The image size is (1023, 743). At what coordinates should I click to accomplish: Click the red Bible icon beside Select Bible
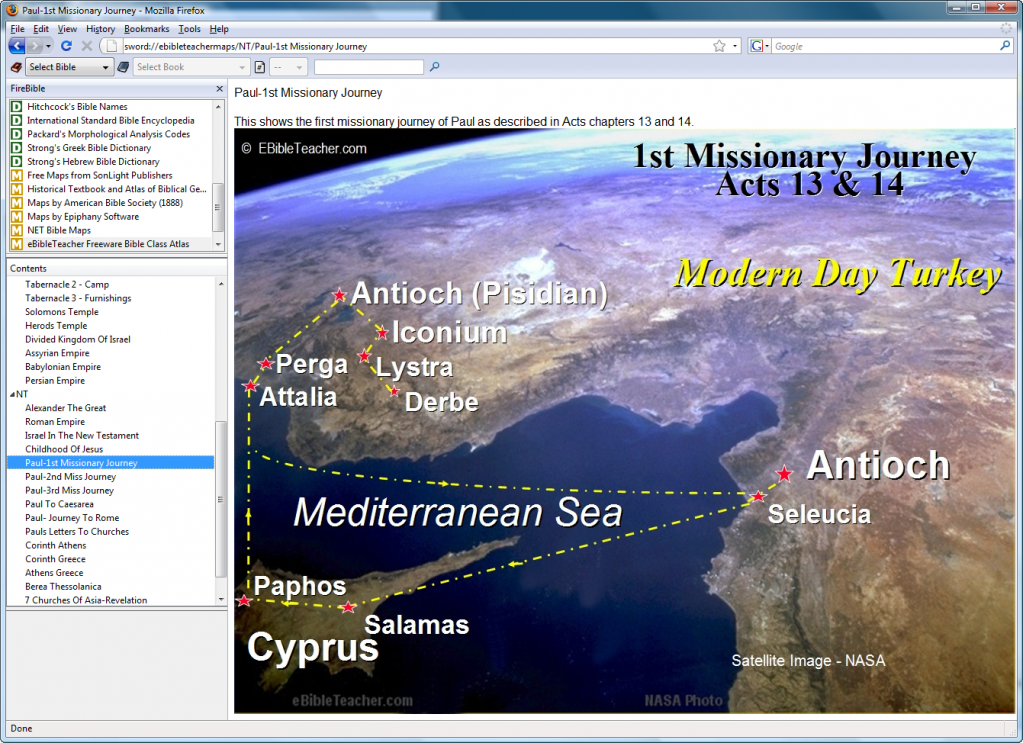[x=15, y=67]
